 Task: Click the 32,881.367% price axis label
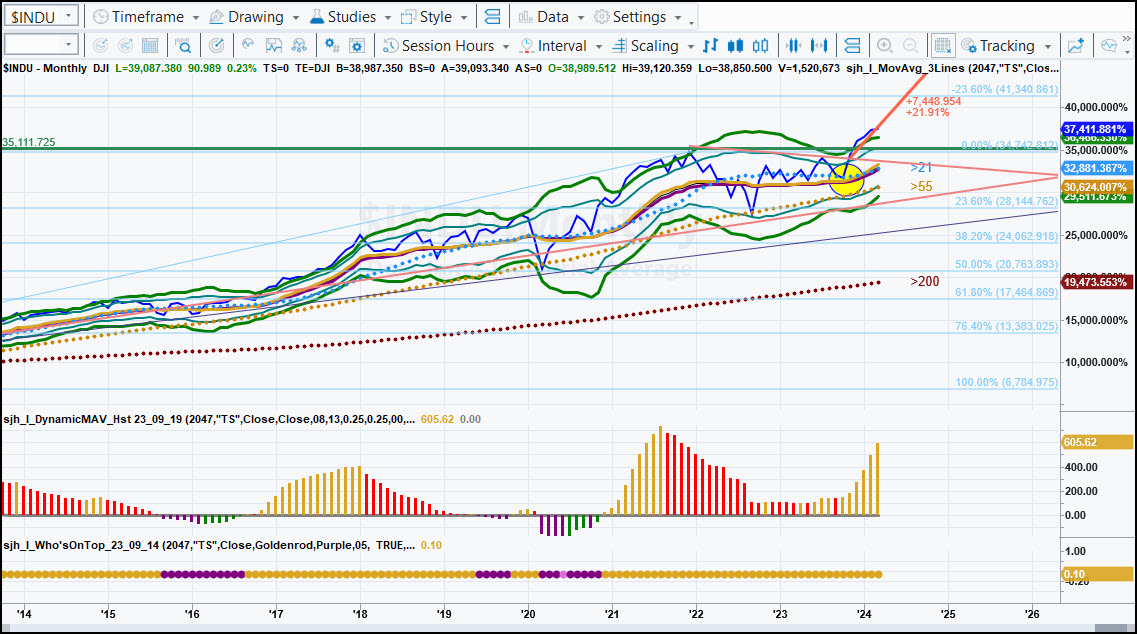[1095, 168]
